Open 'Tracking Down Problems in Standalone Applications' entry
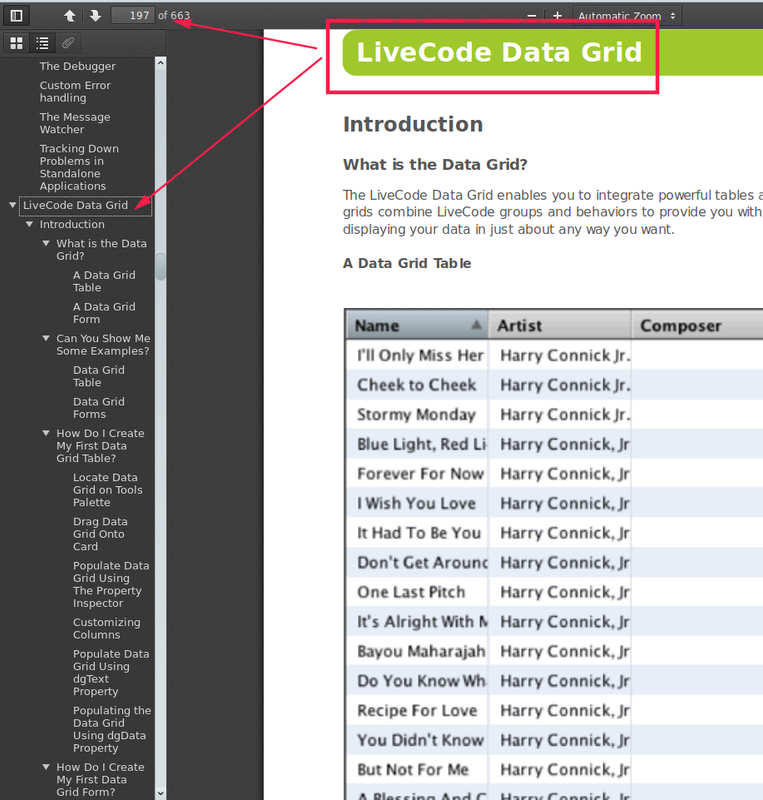 (x=79, y=167)
